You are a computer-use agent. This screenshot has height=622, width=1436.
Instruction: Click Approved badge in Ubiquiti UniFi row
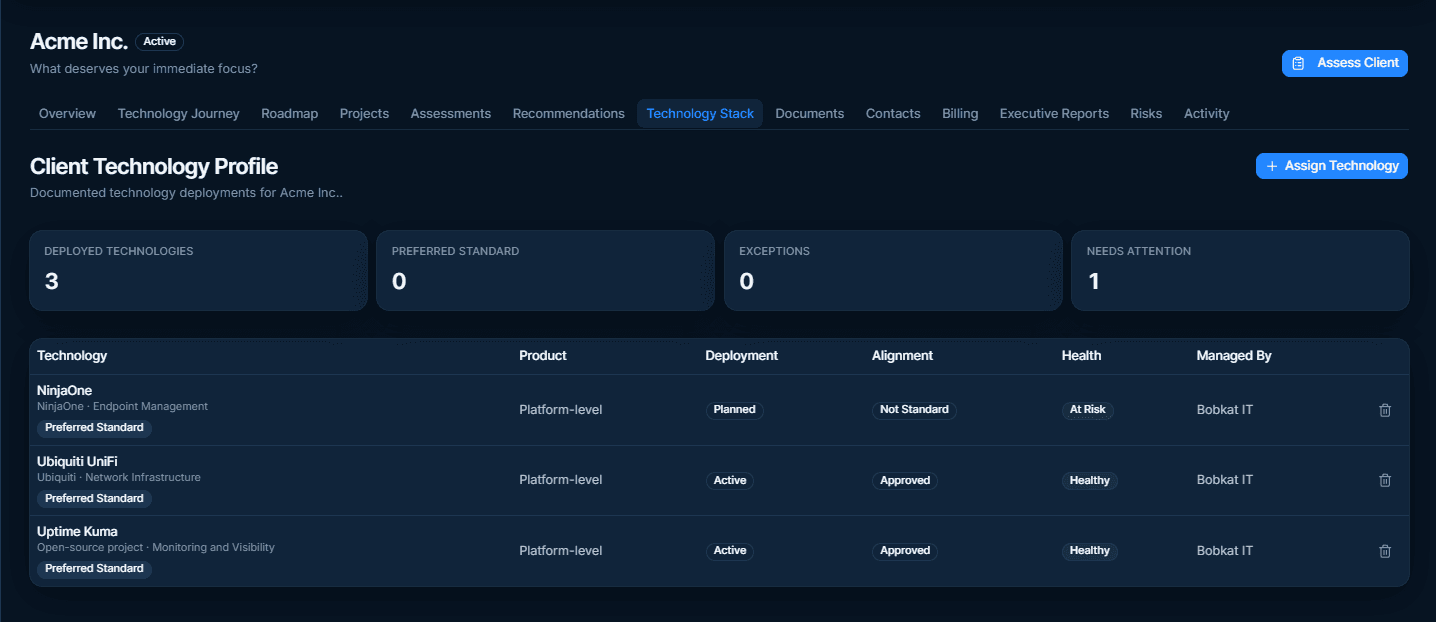click(905, 481)
